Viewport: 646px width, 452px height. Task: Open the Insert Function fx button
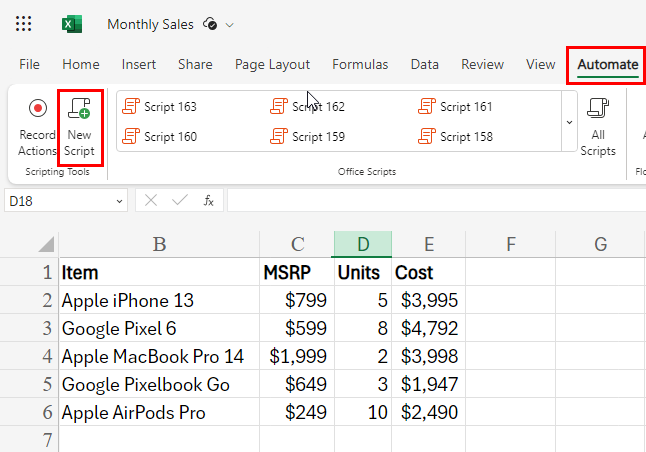point(209,201)
